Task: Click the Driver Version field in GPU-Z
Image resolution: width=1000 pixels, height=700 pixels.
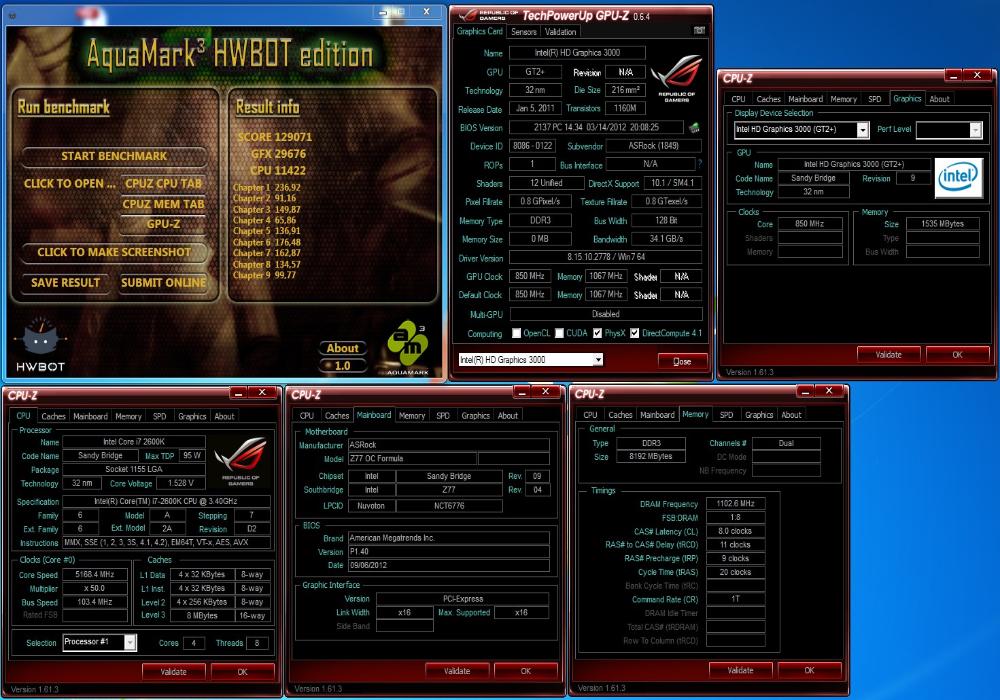Action: click(x=606, y=258)
